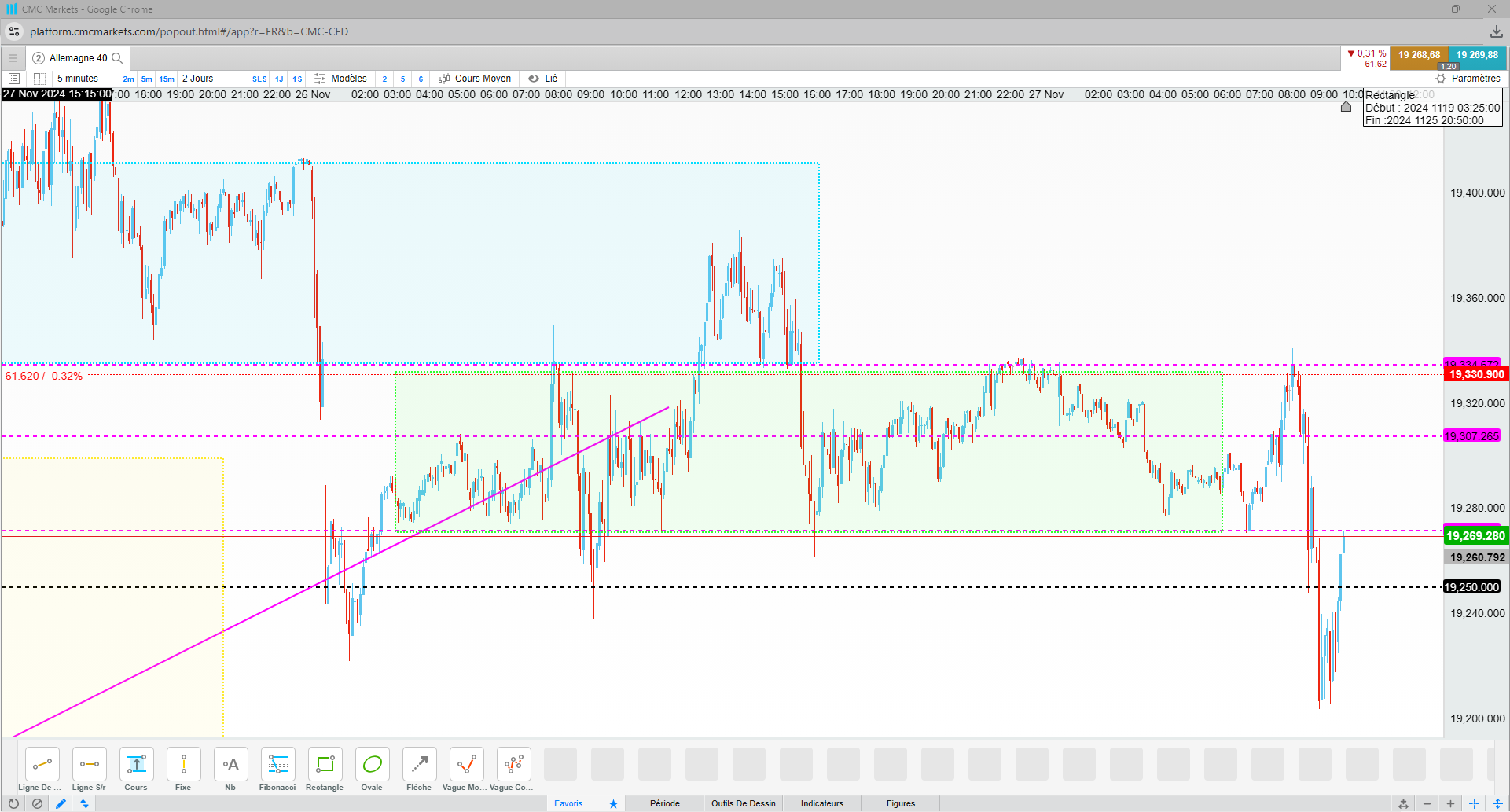
Task: Click the 27 Nov 2024 15:15:00 time label
Action: [x=57, y=94]
